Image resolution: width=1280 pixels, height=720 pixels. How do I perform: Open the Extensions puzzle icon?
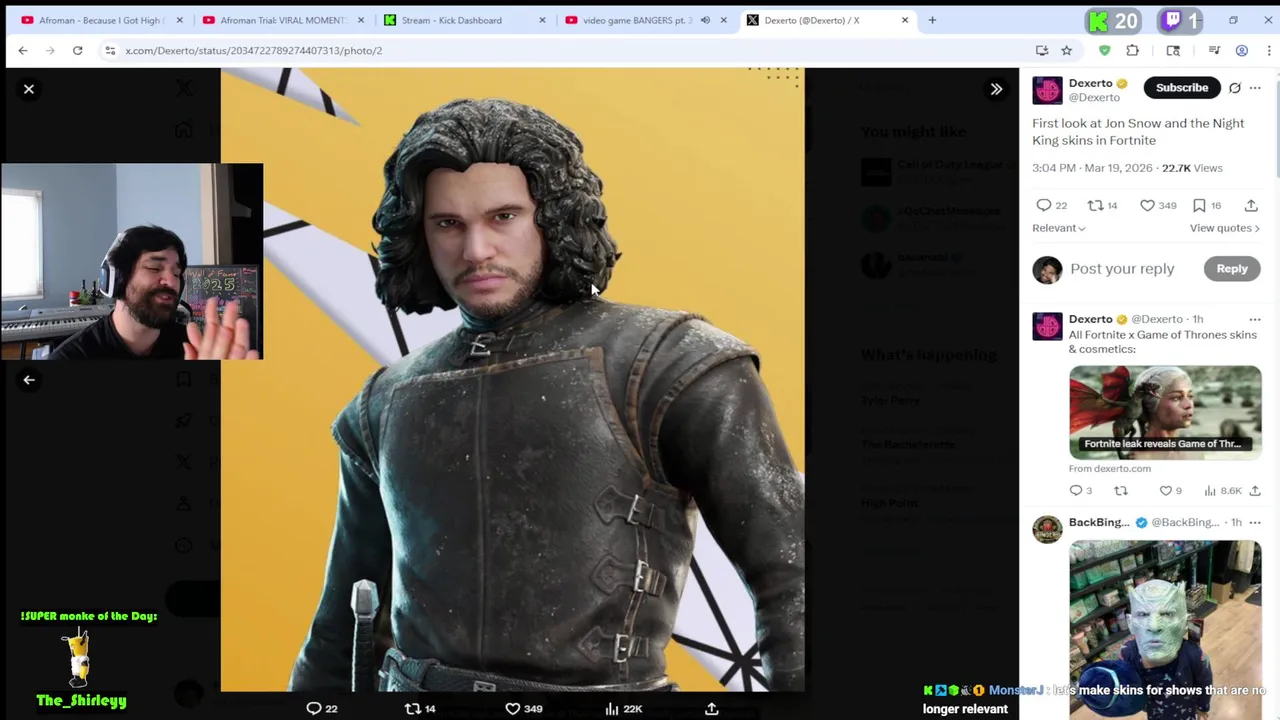tap(1132, 50)
